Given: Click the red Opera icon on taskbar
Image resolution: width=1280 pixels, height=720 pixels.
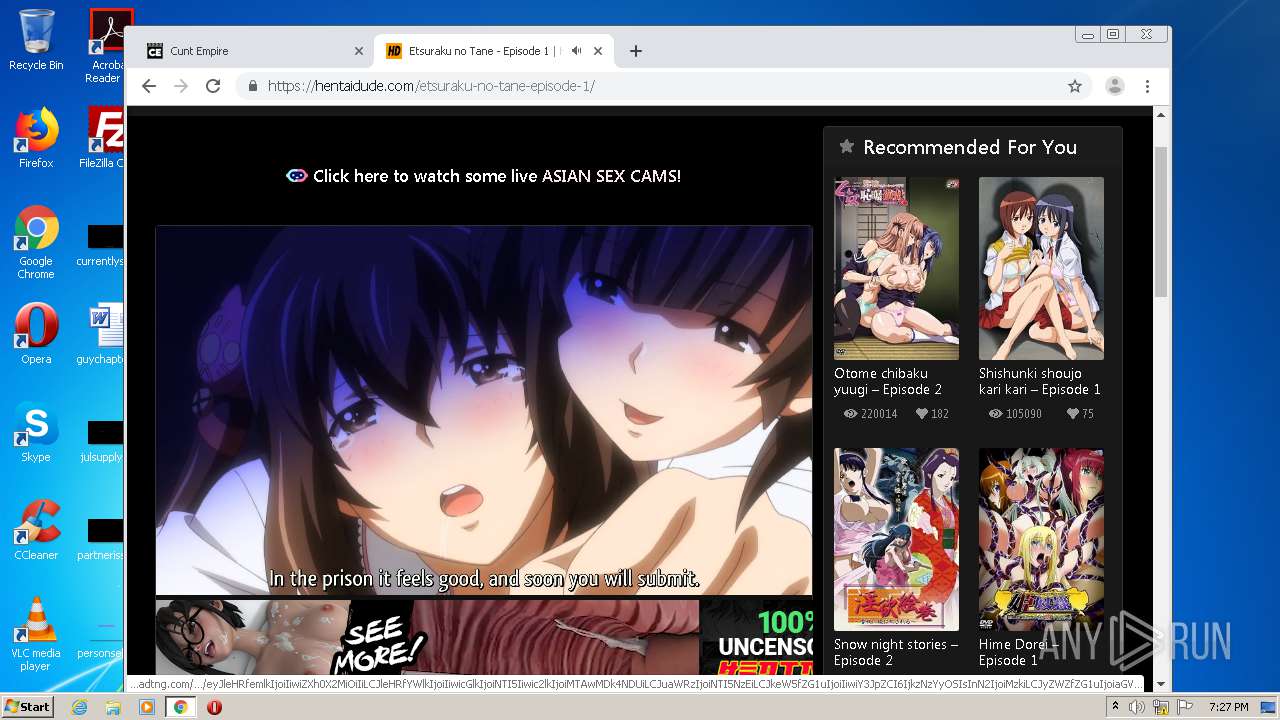Looking at the screenshot, I should (214, 707).
